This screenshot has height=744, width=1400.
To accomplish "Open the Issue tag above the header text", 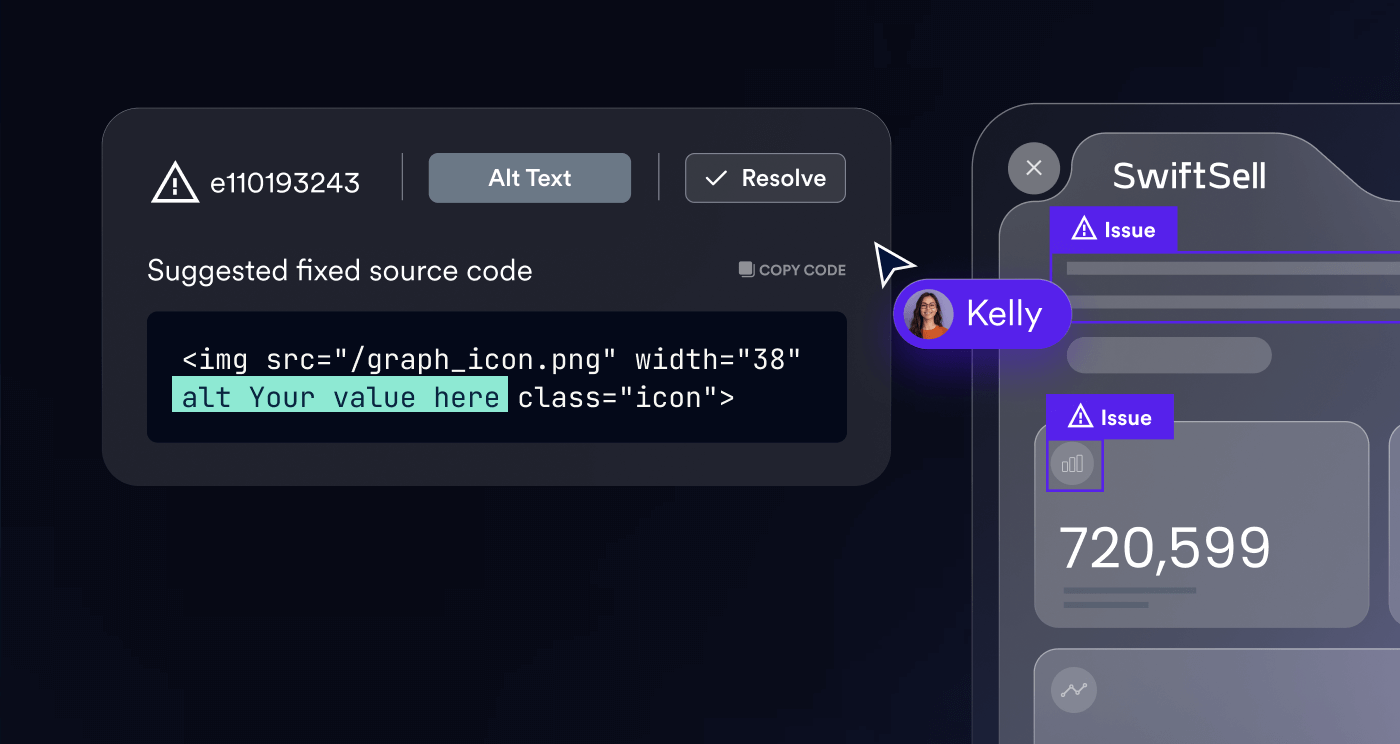I will point(1113,230).
